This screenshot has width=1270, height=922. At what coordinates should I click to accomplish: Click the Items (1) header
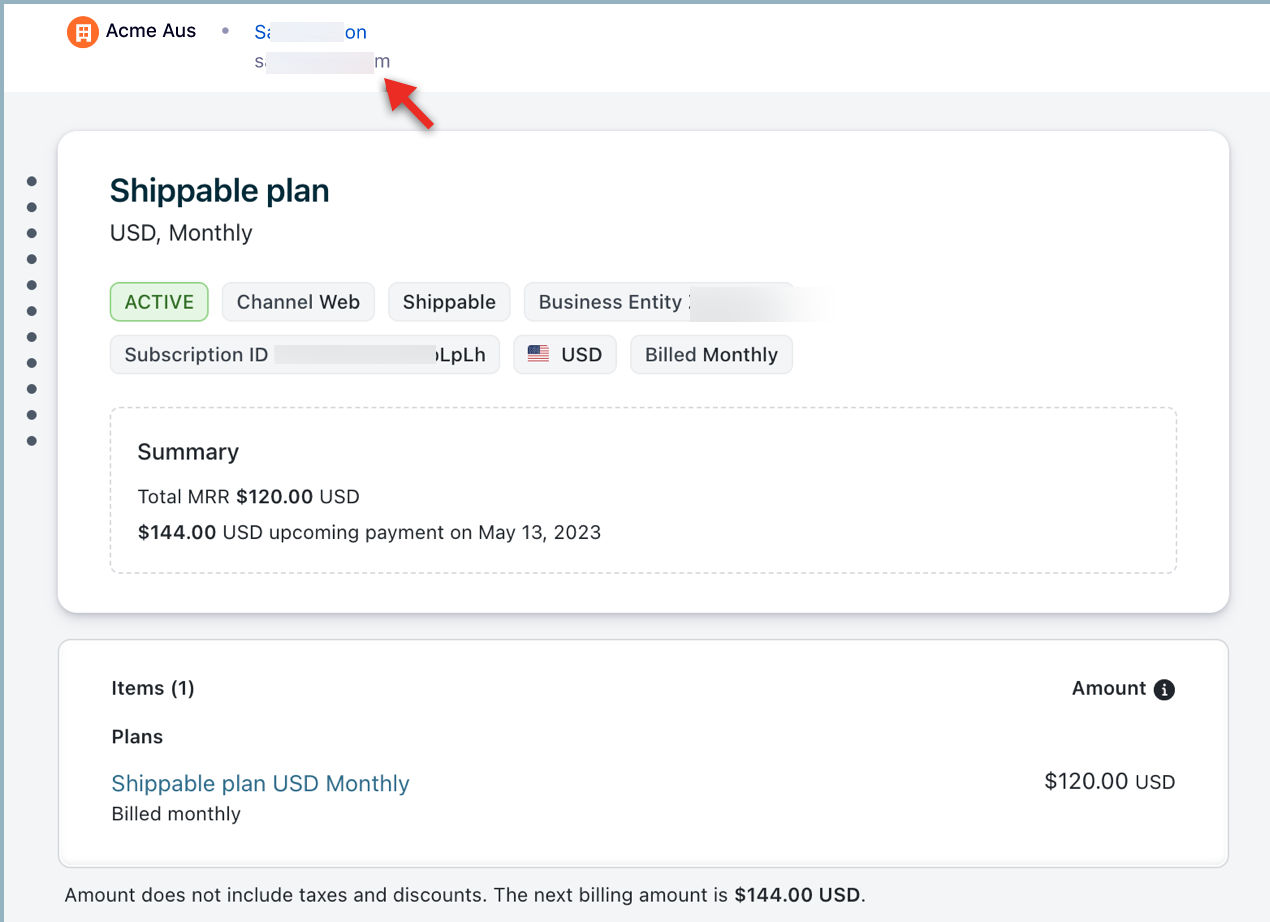point(153,688)
